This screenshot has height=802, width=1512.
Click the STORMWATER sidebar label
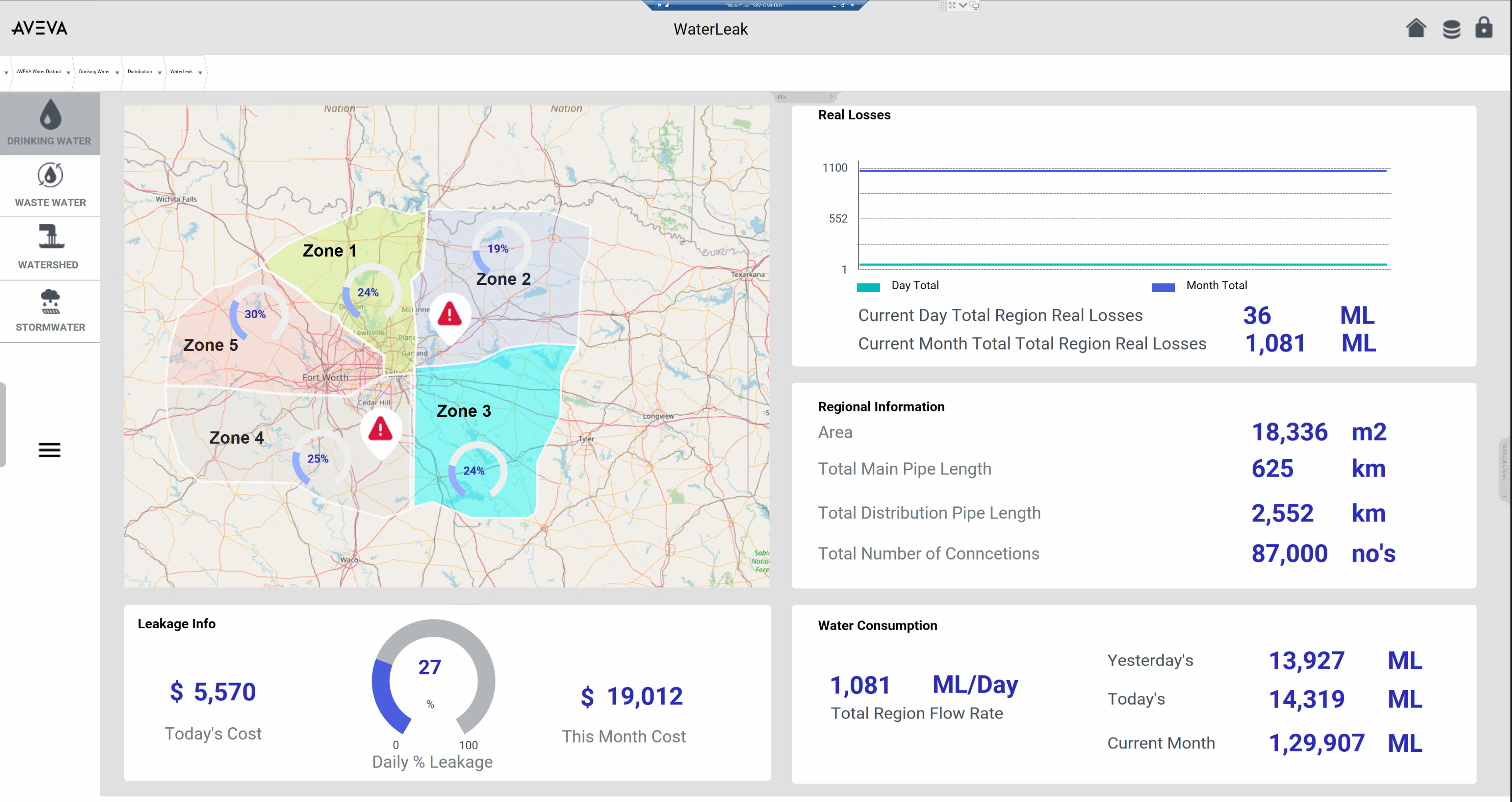[x=50, y=327]
